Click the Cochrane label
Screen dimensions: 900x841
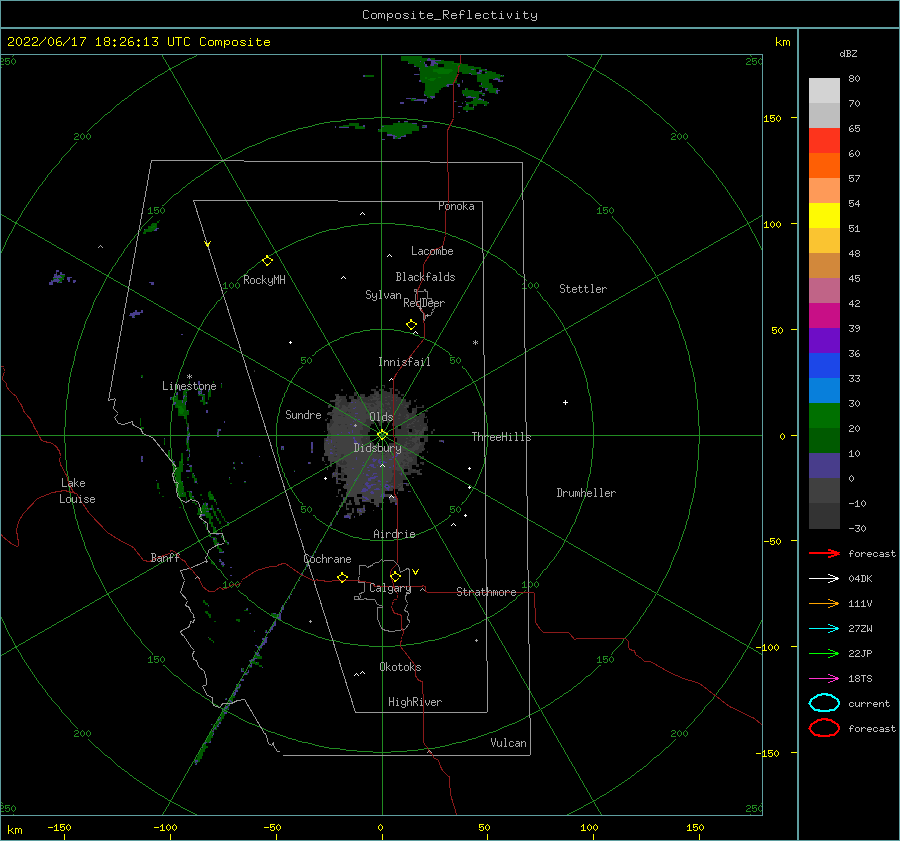(327, 559)
